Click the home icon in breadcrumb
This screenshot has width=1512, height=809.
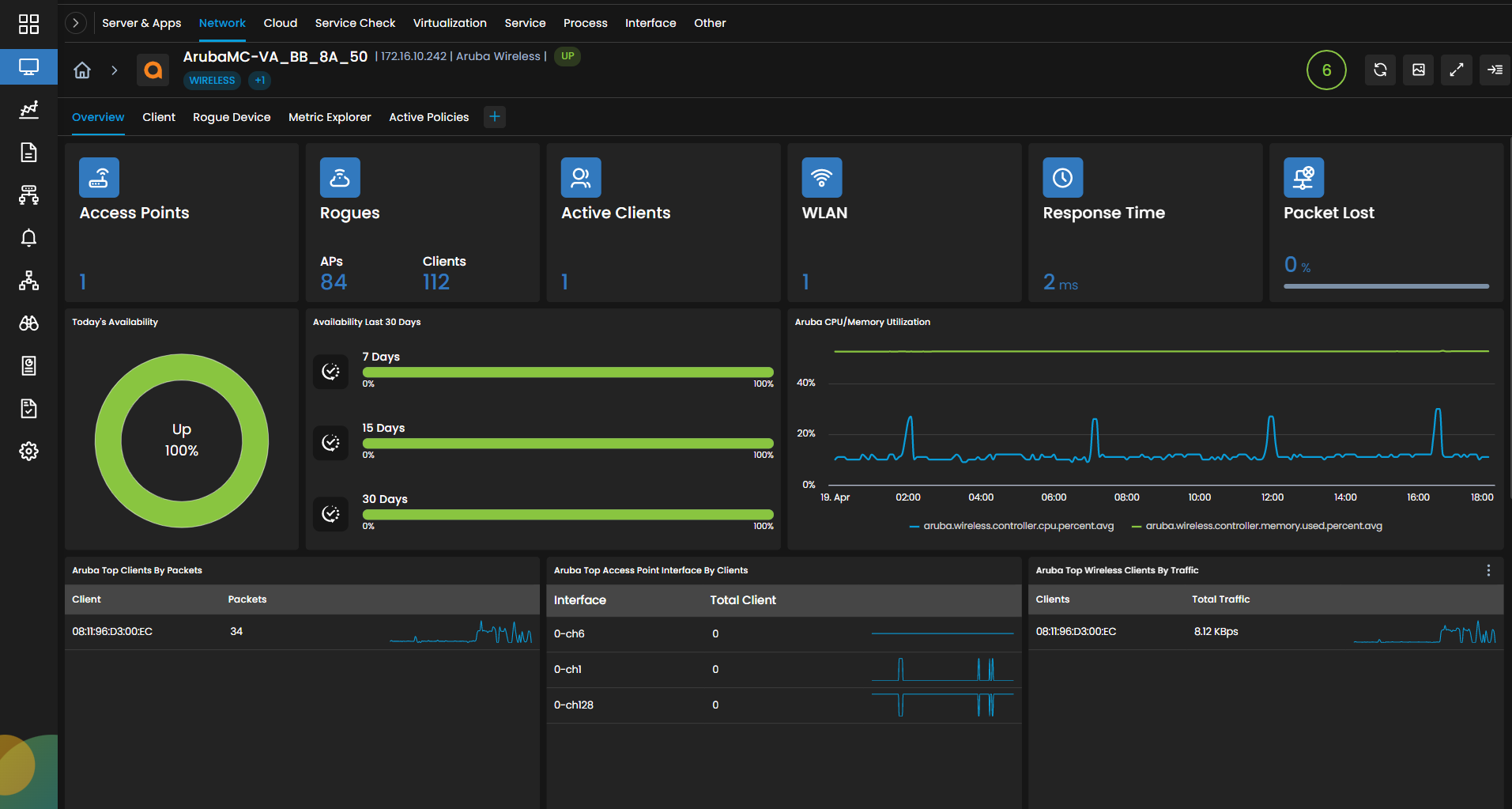pyautogui.click(x=82, y=70)
